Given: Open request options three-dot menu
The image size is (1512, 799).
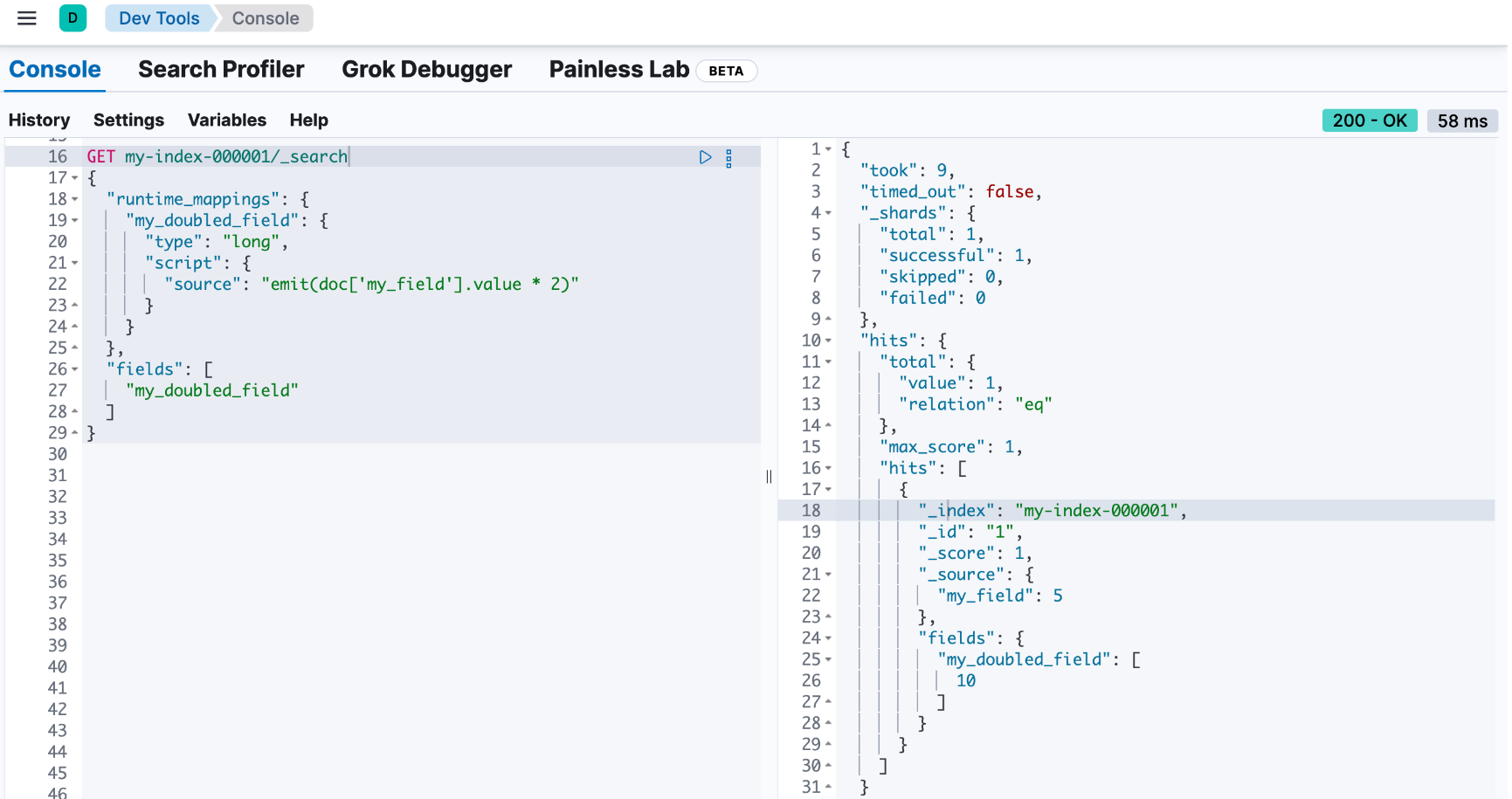Looking at the screenshot, I should [x=728, y=157].
